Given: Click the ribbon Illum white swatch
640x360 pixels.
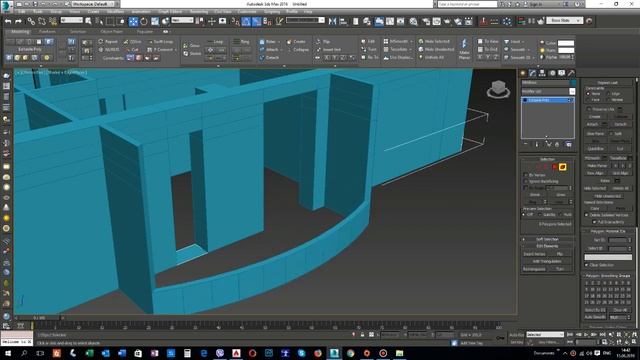Looking at the screenshot, I should [566, 50].
